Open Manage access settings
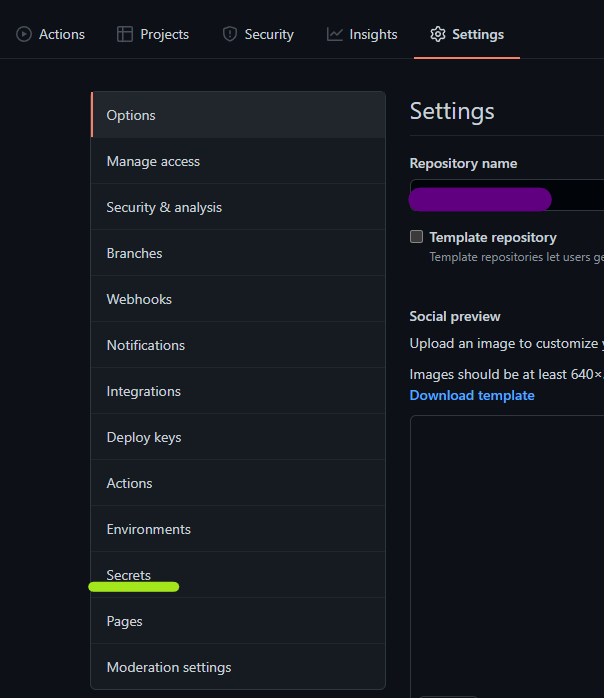Image resolution: width=604 pixels, height=698 pixels. tap(153, 161)
